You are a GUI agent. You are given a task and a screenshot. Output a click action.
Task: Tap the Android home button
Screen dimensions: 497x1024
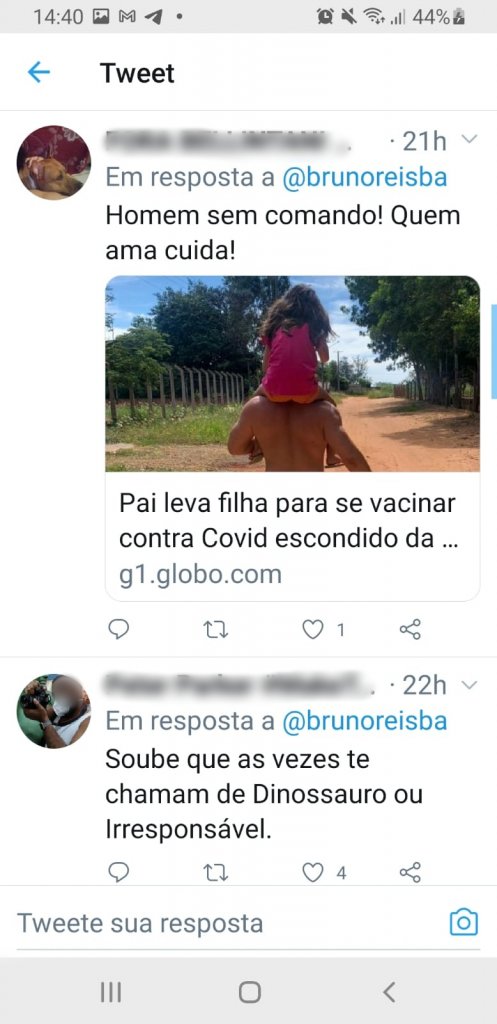click(x=249, y=992)
